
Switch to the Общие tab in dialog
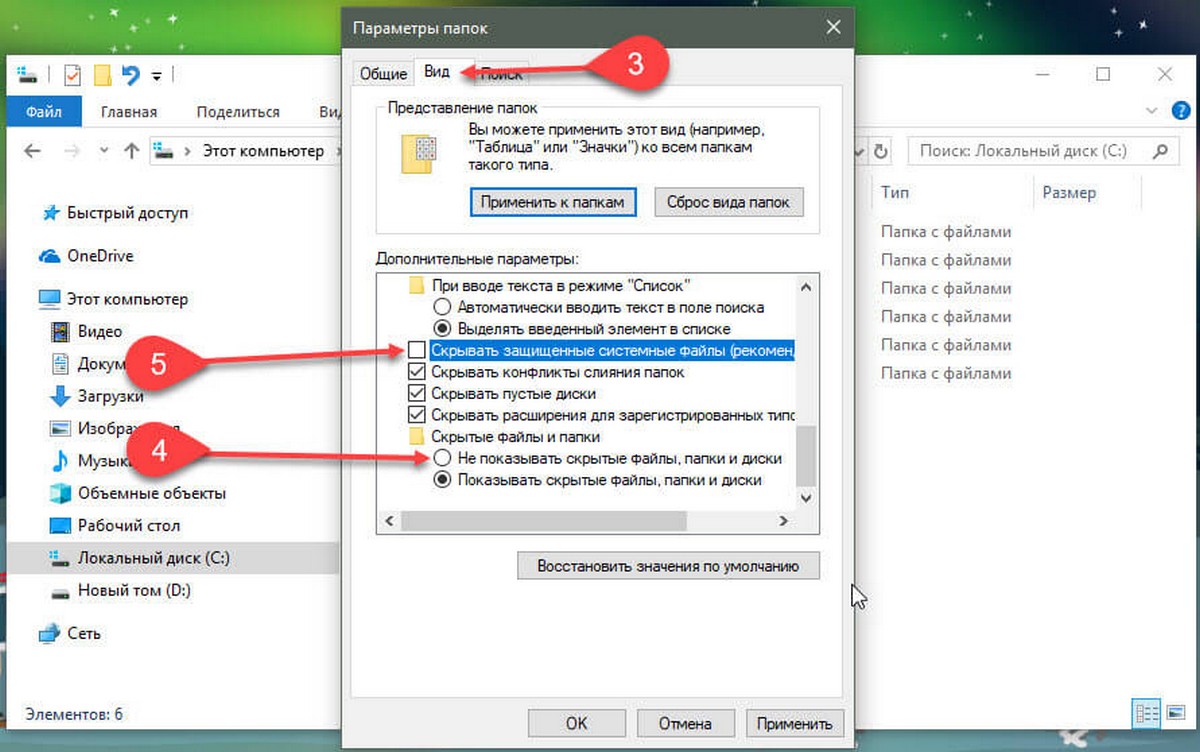click(383, 74)
